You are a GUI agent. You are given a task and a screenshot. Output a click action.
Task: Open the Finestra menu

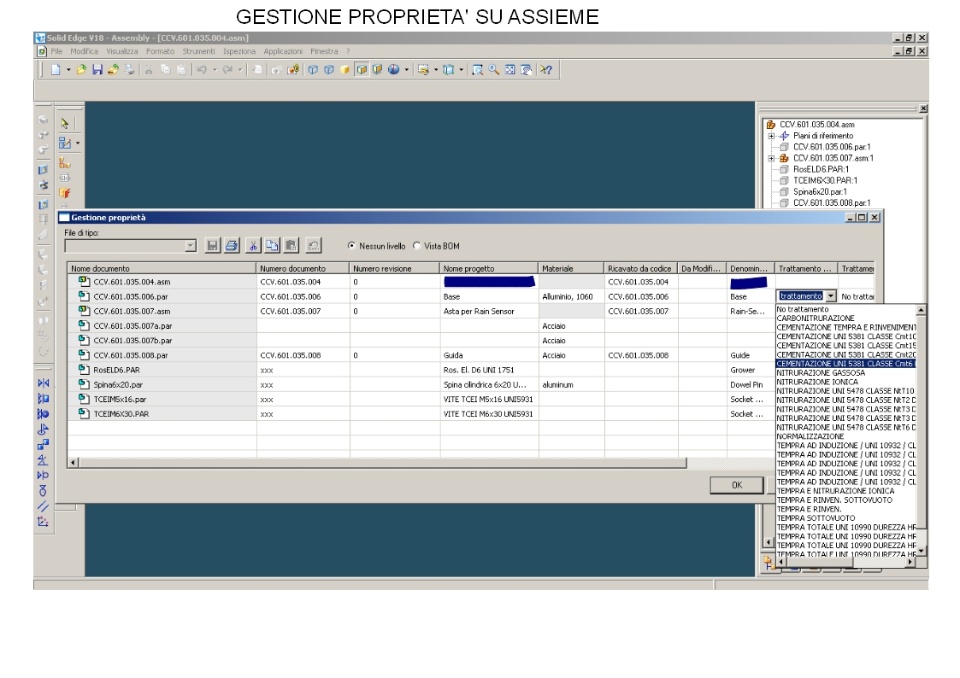click(x=324, y=51)
